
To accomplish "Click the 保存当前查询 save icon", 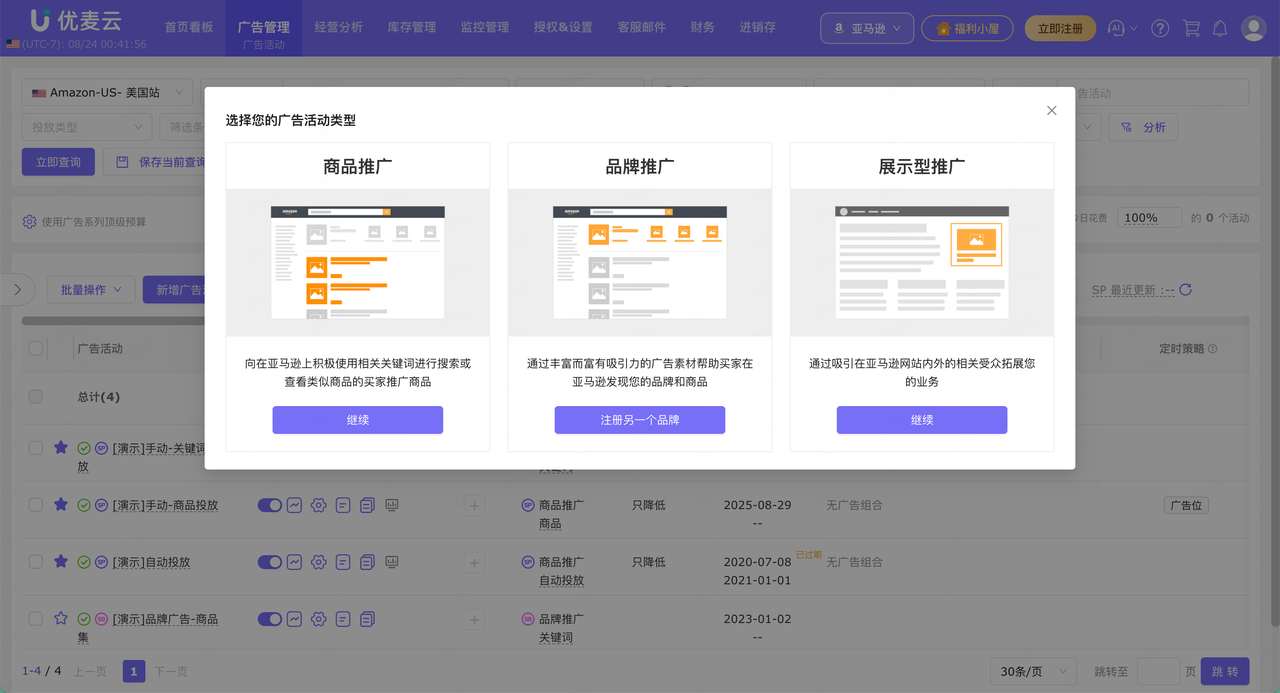I will [x=122, y=162].
